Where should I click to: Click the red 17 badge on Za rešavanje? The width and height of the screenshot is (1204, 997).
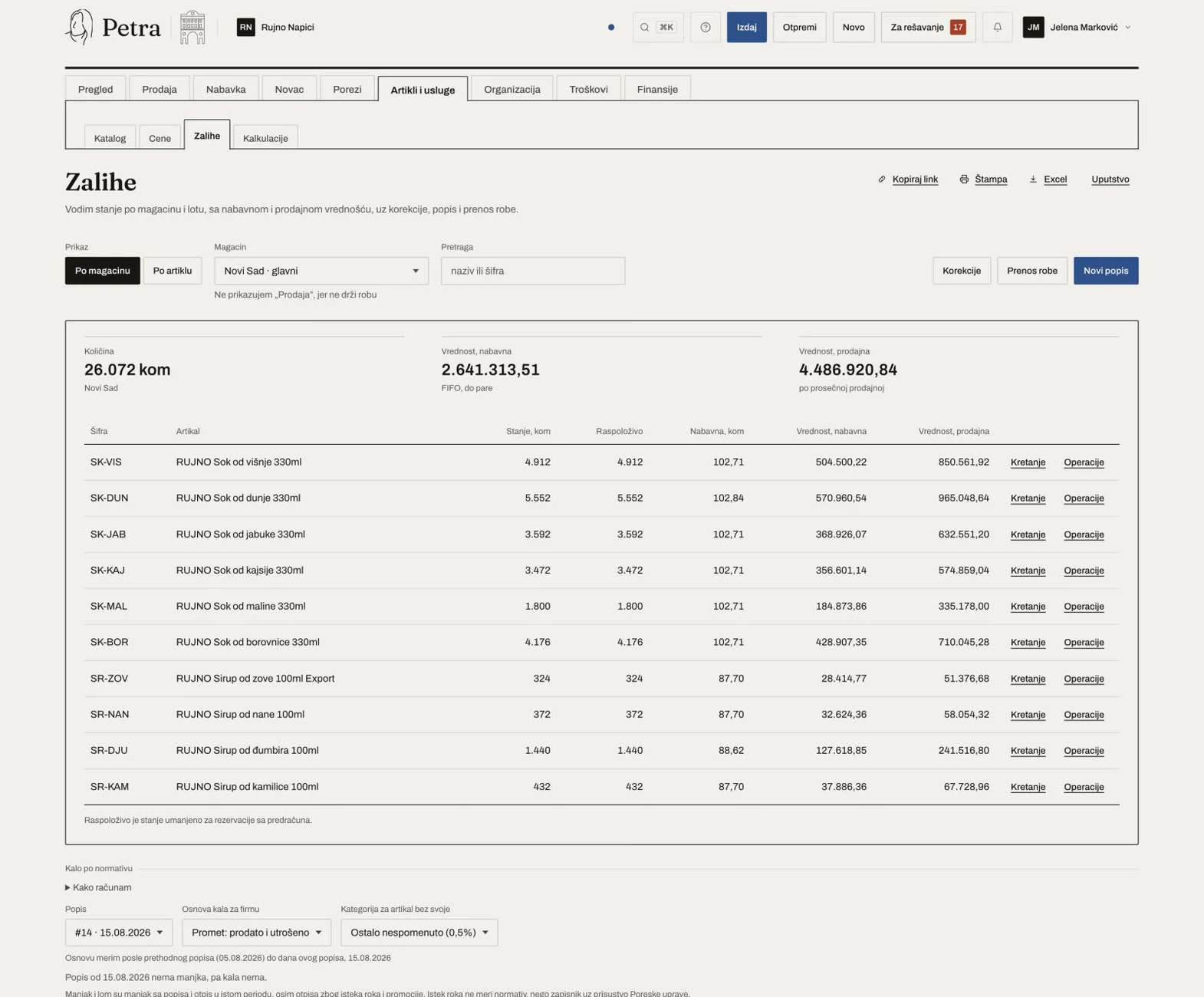[958, 28]
